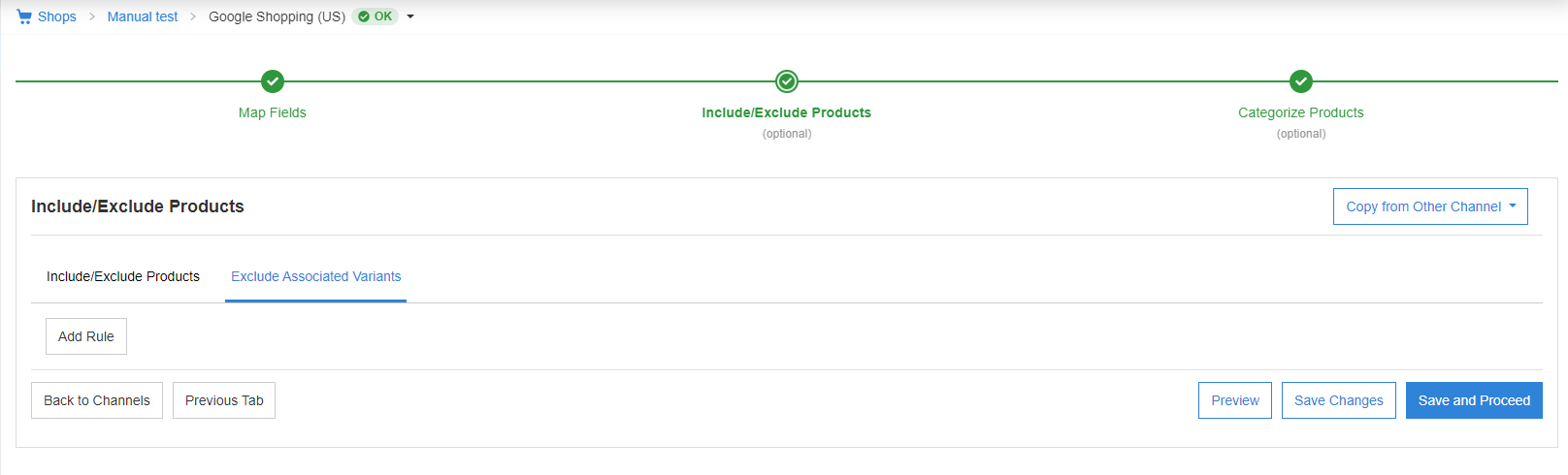1568x475 pixels.
Task: Click the shopping cart icon in breadcrumb
Action: [x=24, y=16]
